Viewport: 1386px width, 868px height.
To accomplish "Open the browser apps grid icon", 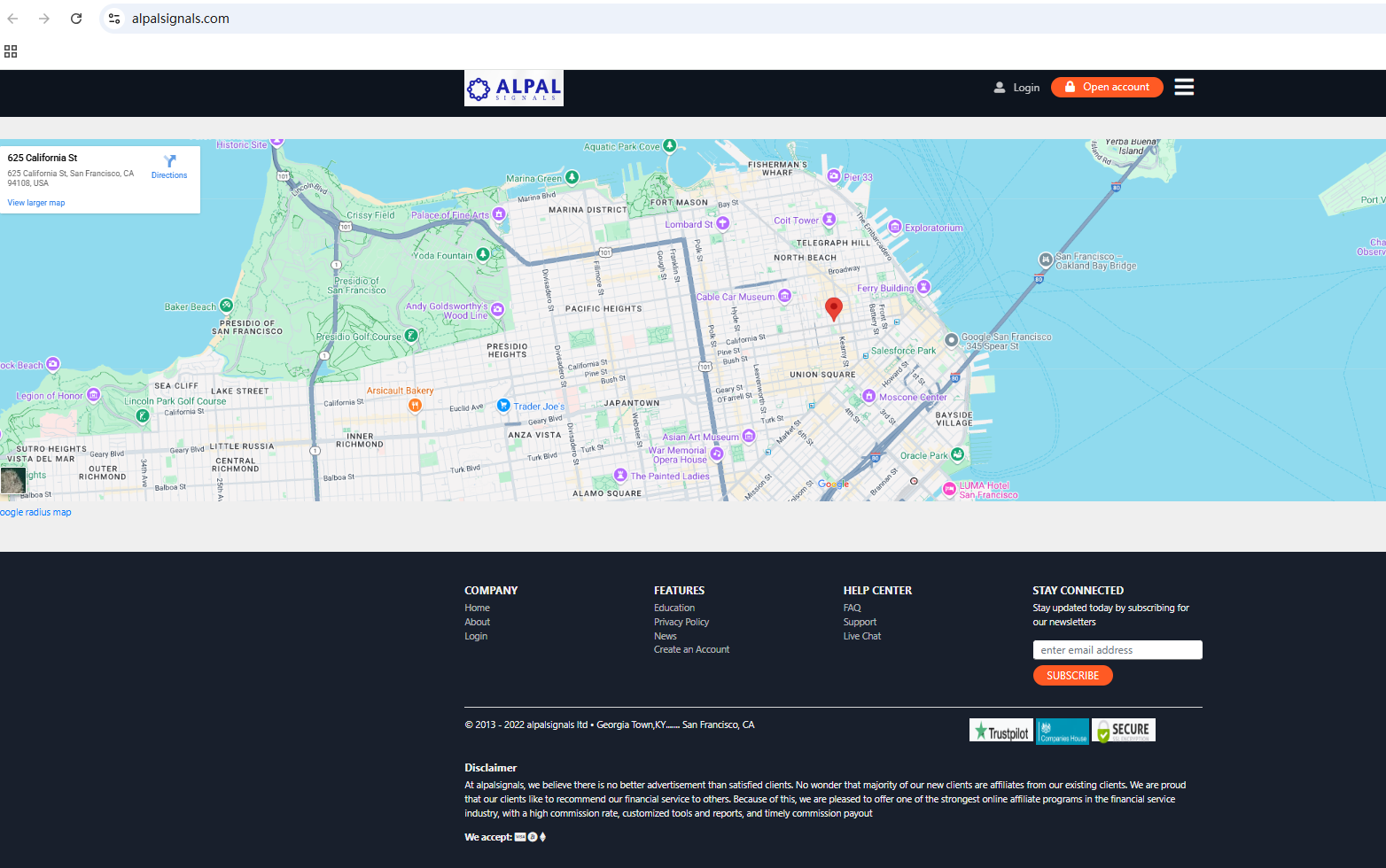I will tap(11, 51).
